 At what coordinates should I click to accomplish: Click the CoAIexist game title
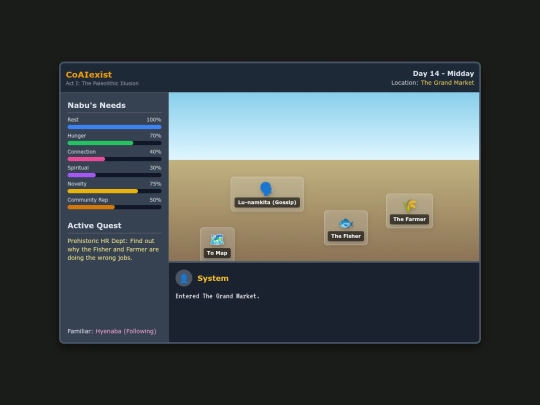(89, 75)
